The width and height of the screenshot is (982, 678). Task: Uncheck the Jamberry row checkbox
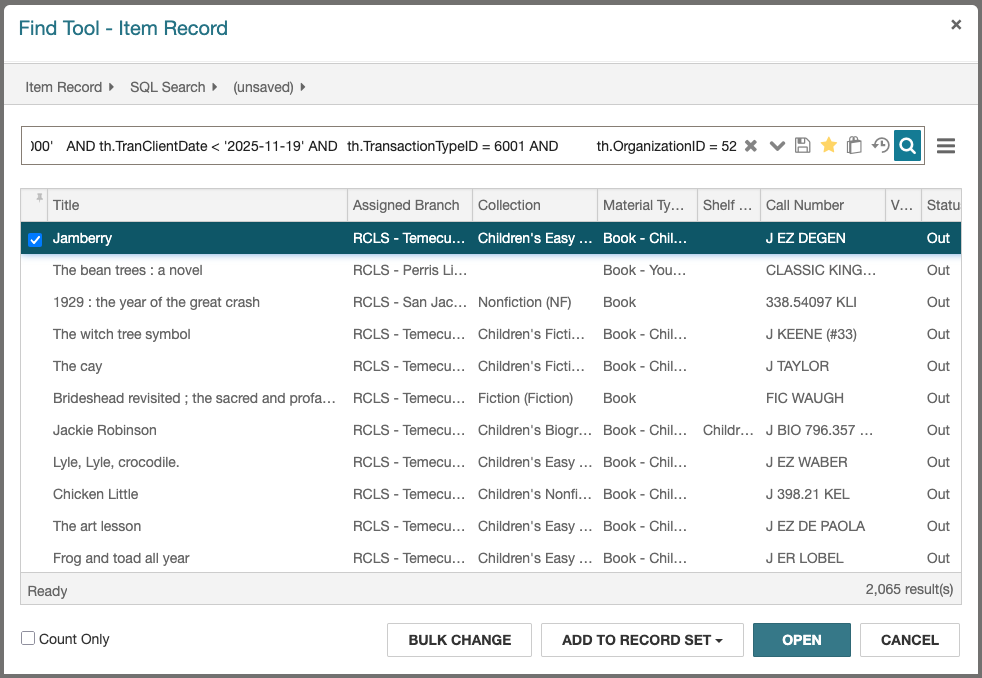(35, 238)
